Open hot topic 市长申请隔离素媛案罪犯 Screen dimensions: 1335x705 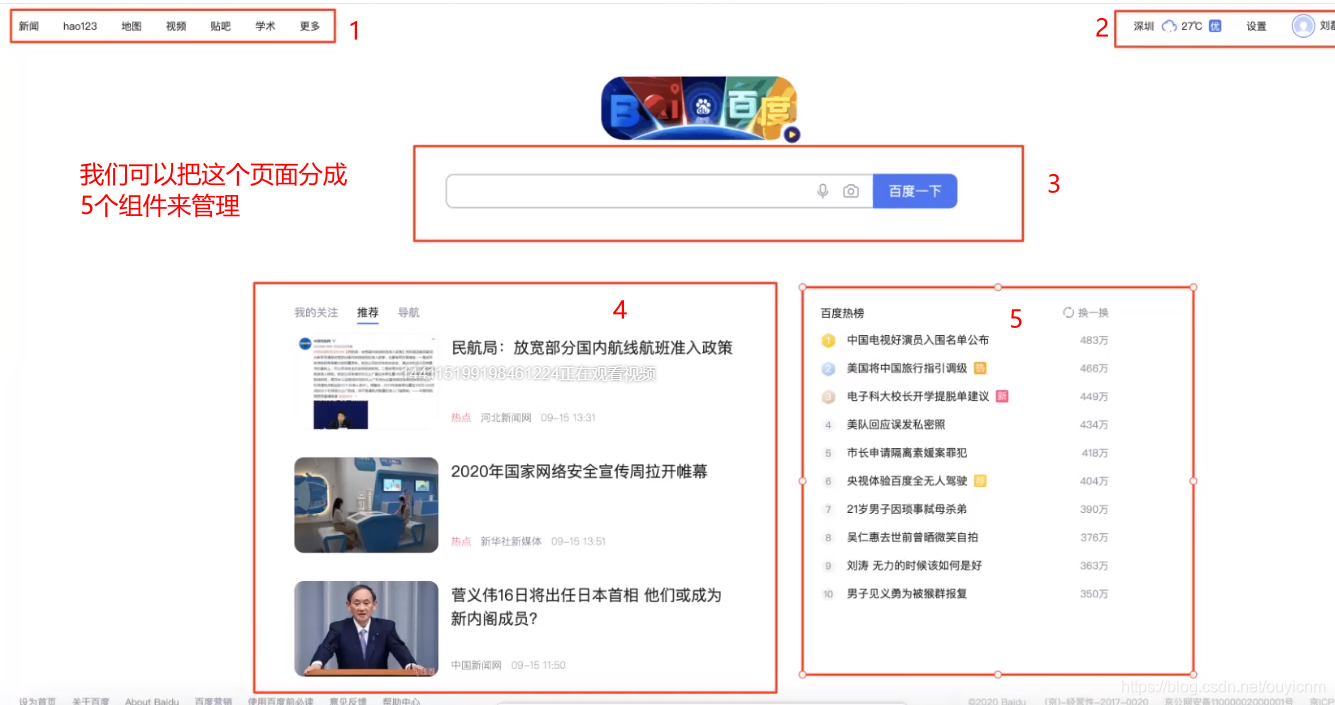pos(907,453)
